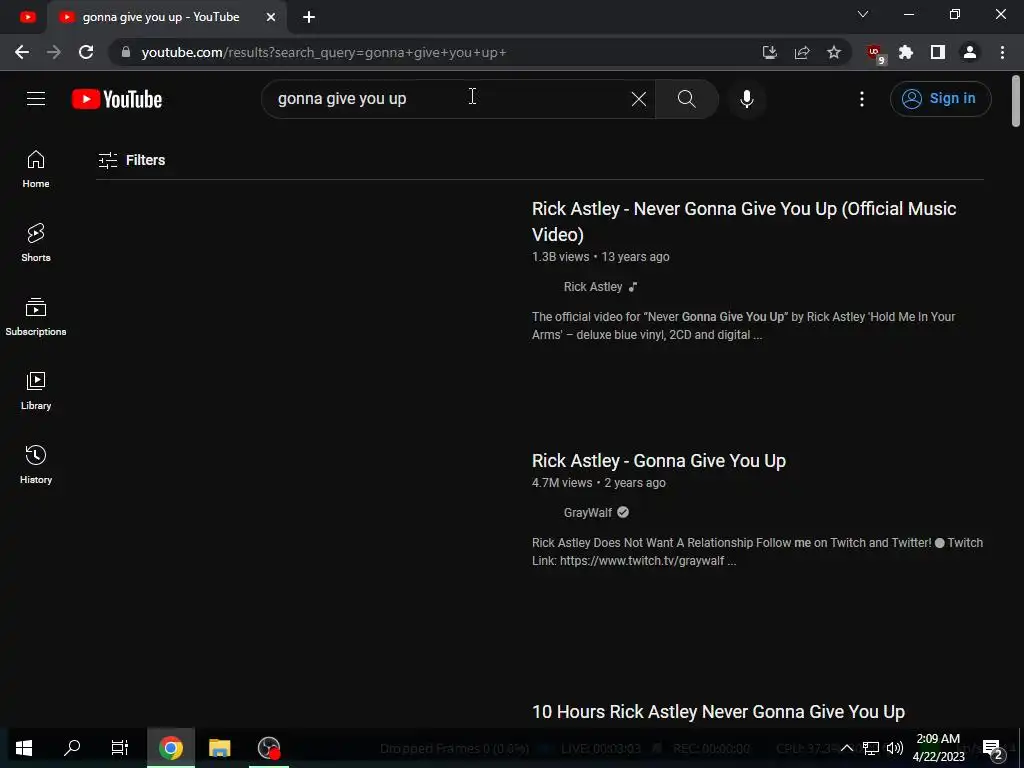Close the gonna give you up tab
Image resolution: width=1024 pixels, height=768 pixels.
[x=270, y=17]
